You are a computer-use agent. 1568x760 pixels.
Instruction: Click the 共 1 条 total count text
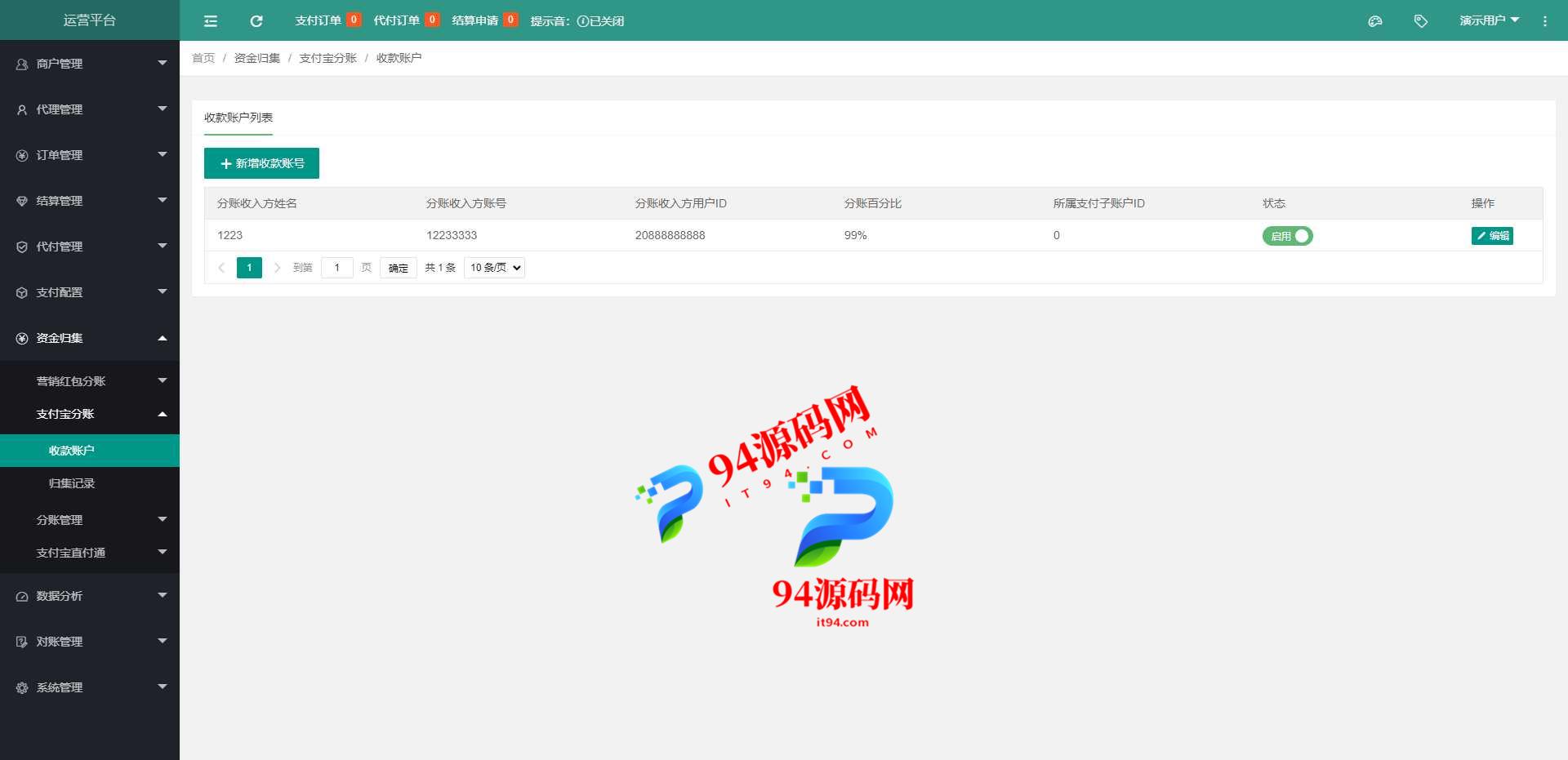(440, 268)
